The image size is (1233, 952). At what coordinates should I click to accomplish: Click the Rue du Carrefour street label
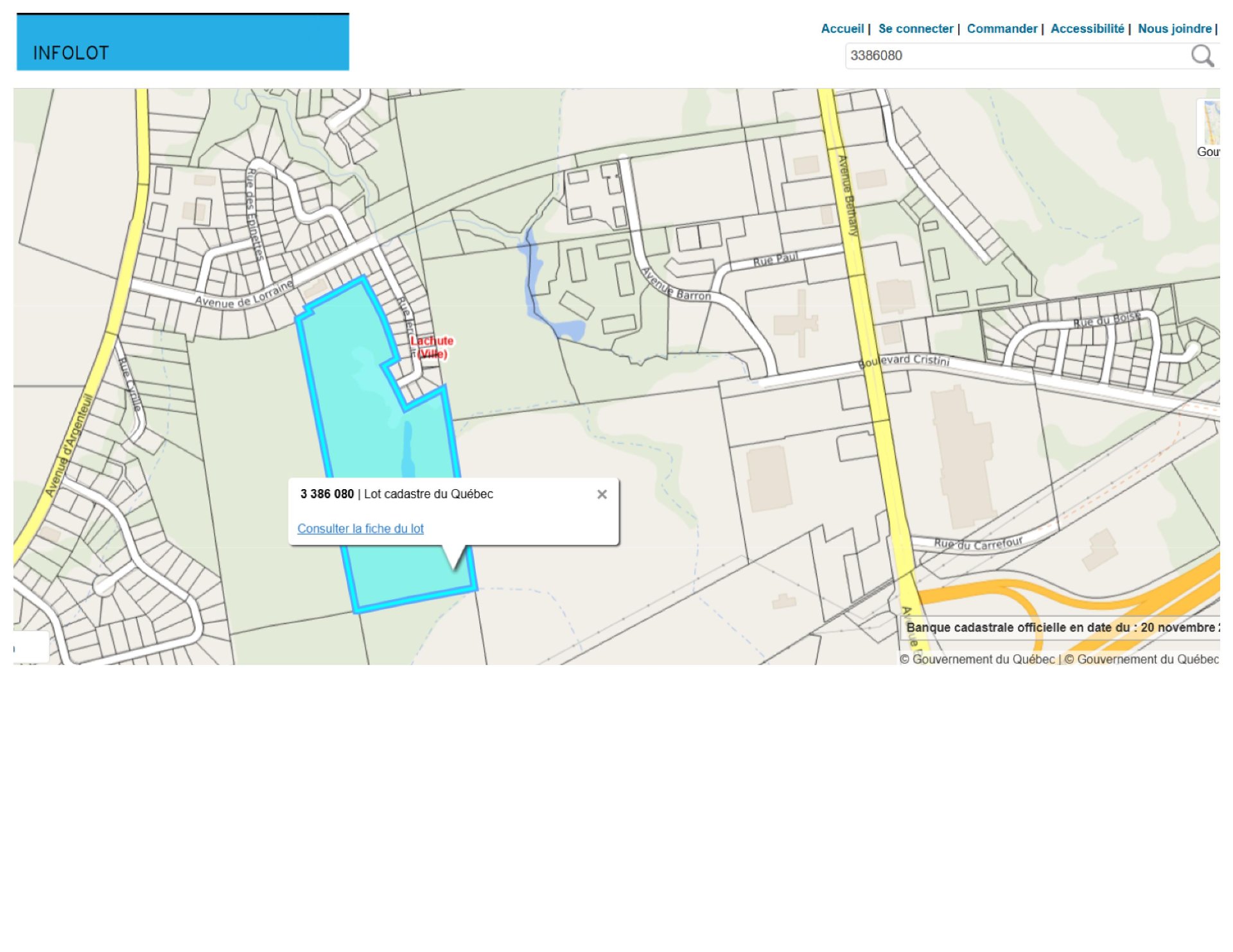977,544
